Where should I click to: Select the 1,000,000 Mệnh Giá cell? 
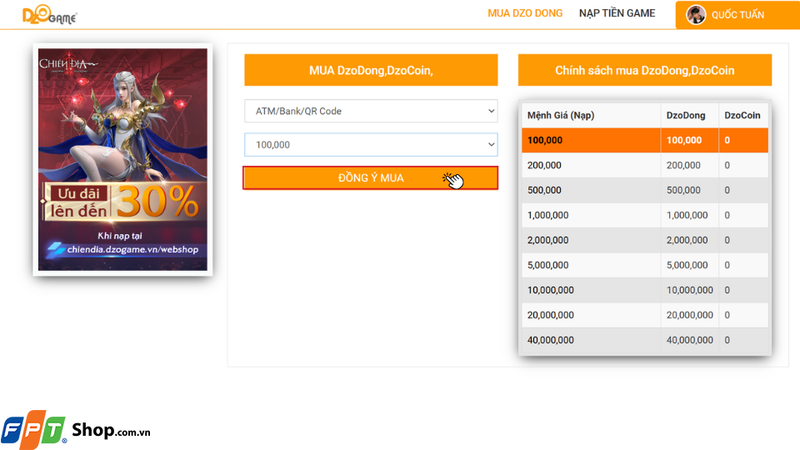click(x=591, y=215)
